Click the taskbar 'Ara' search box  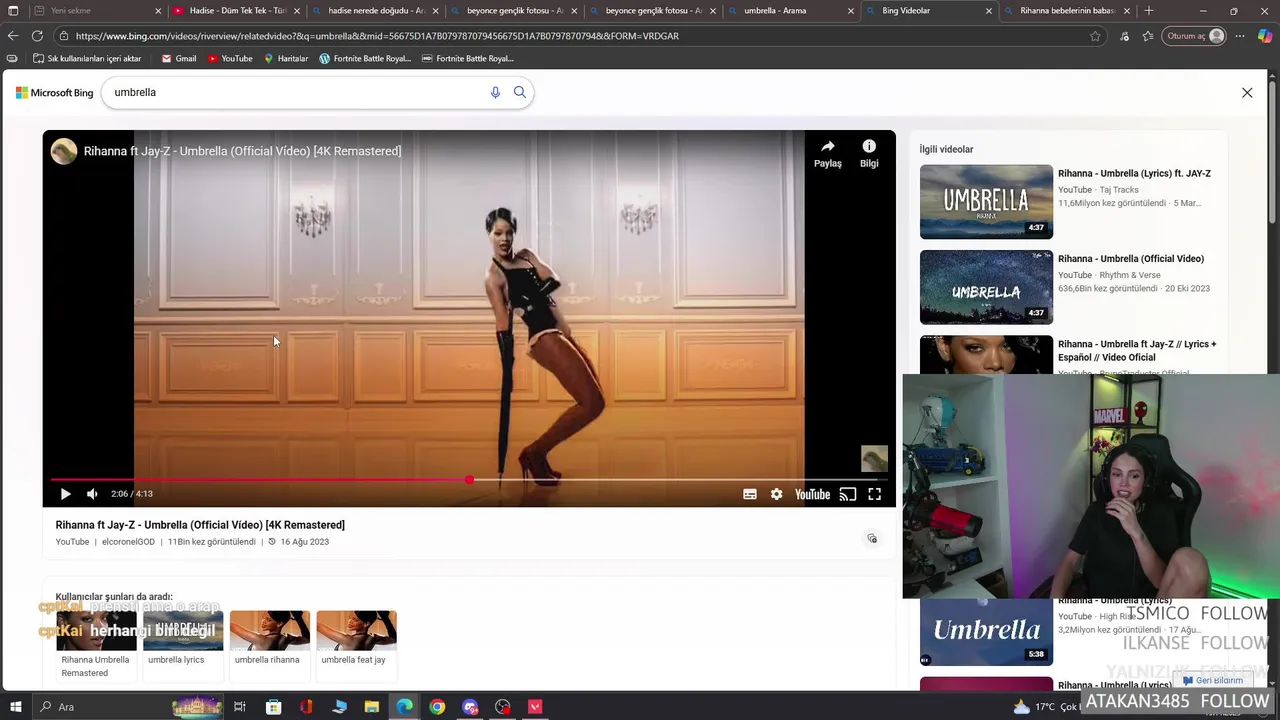click(130, 707)
